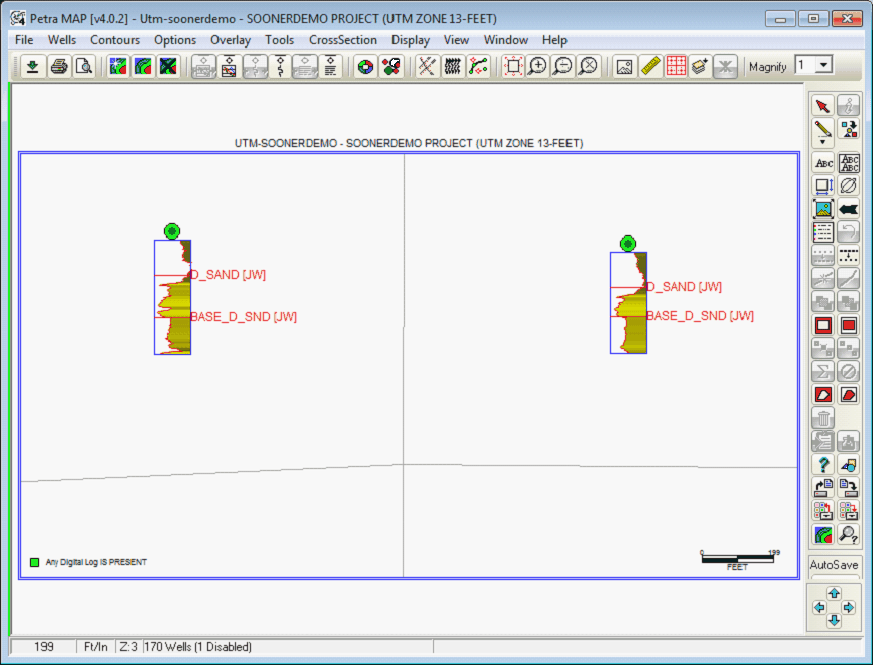Click the red grid icon in toolbar
This screenshot has width=874, height=666.
[x=676, y=66]
